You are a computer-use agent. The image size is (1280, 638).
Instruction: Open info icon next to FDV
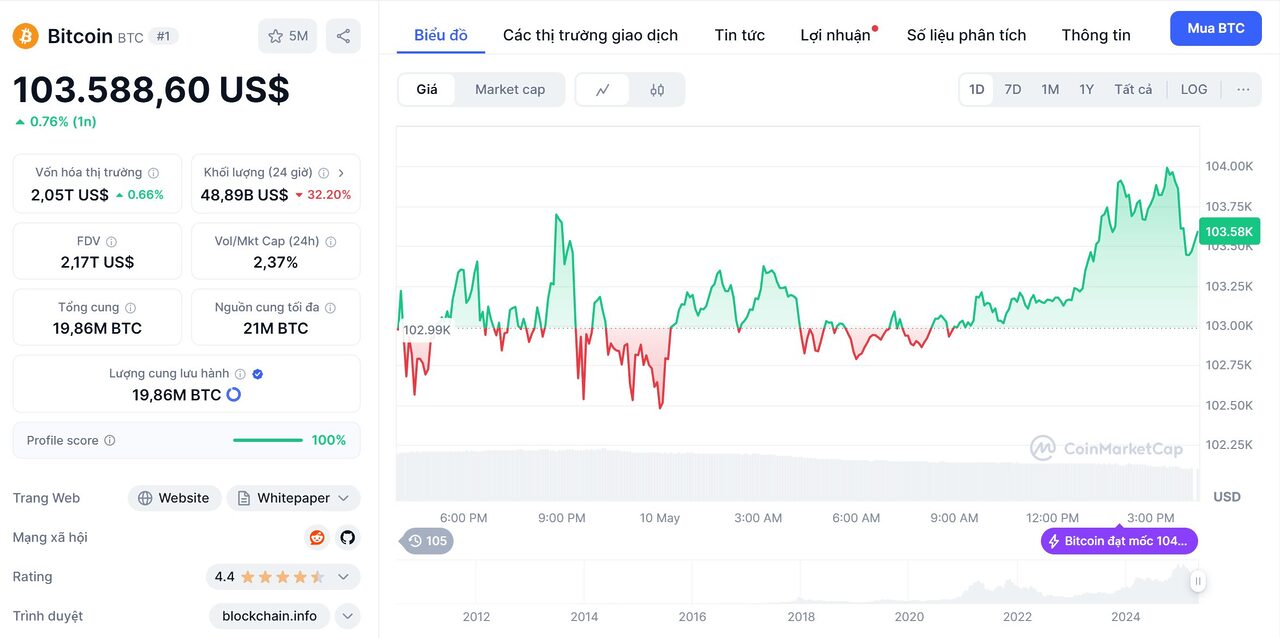111,242
